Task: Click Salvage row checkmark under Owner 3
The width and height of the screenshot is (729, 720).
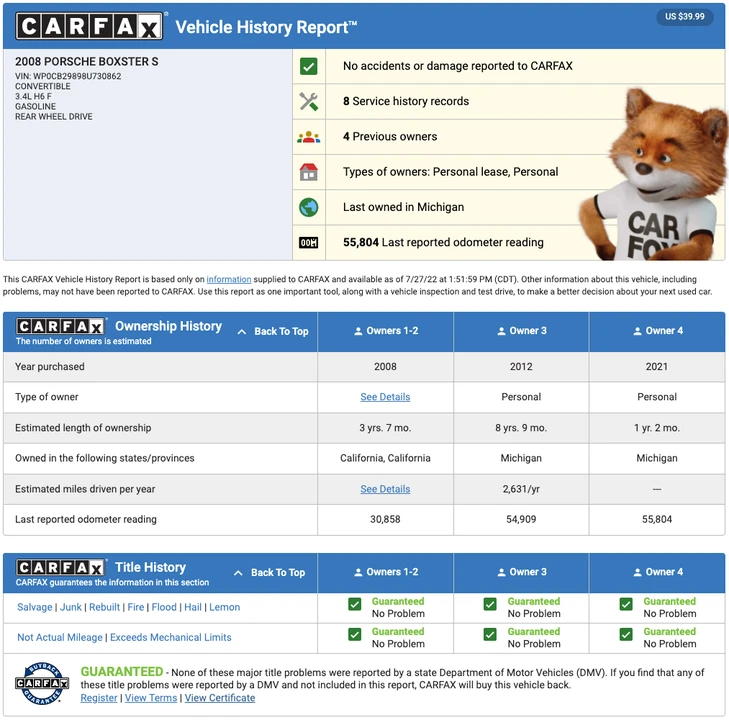Action: click(x=490, y=604)
